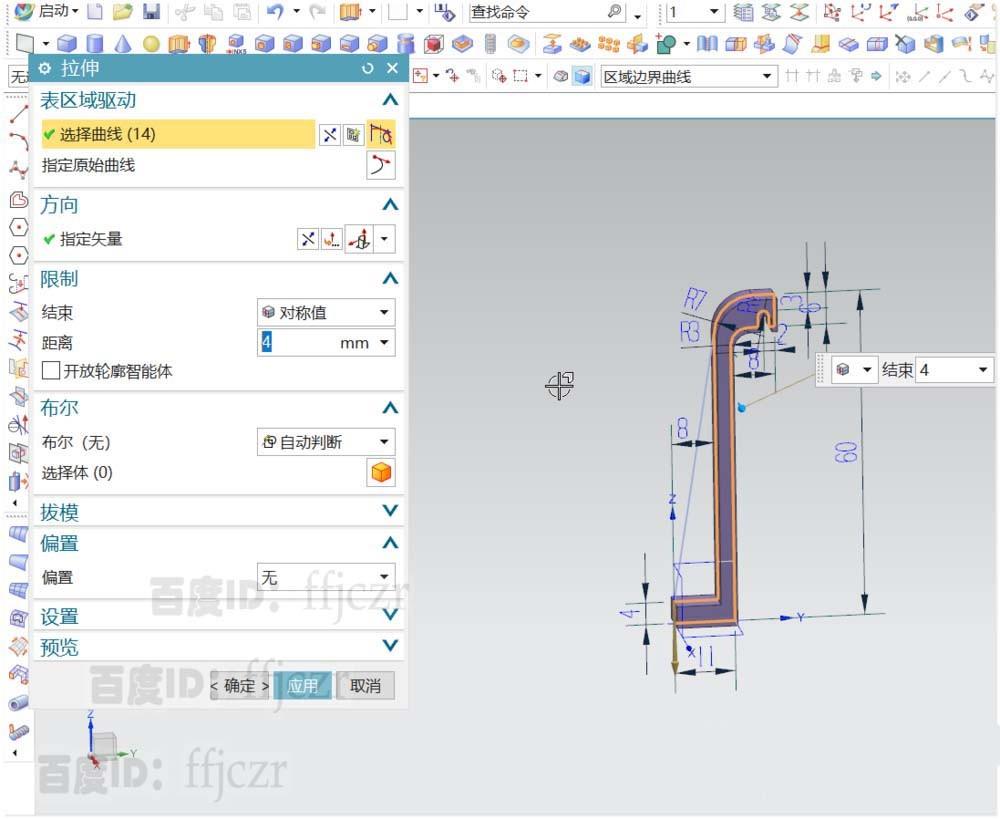Click the 应用 button

pyautogui.click(x=303, y=686)
